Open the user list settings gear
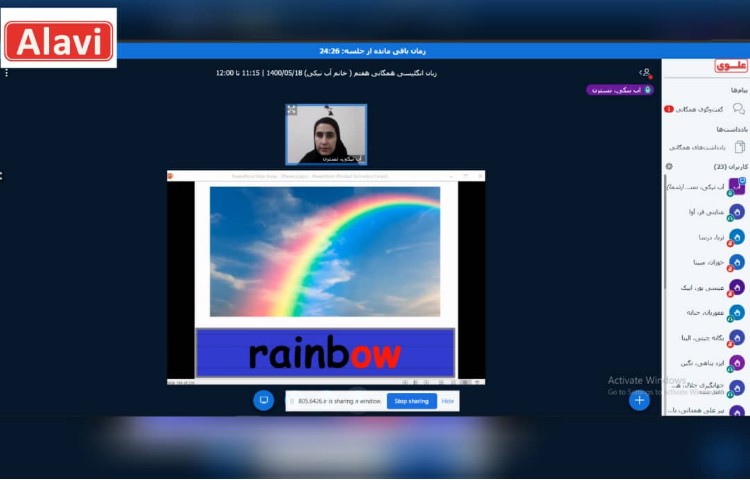This screenshot has width=750, height=480. (669, 166)
